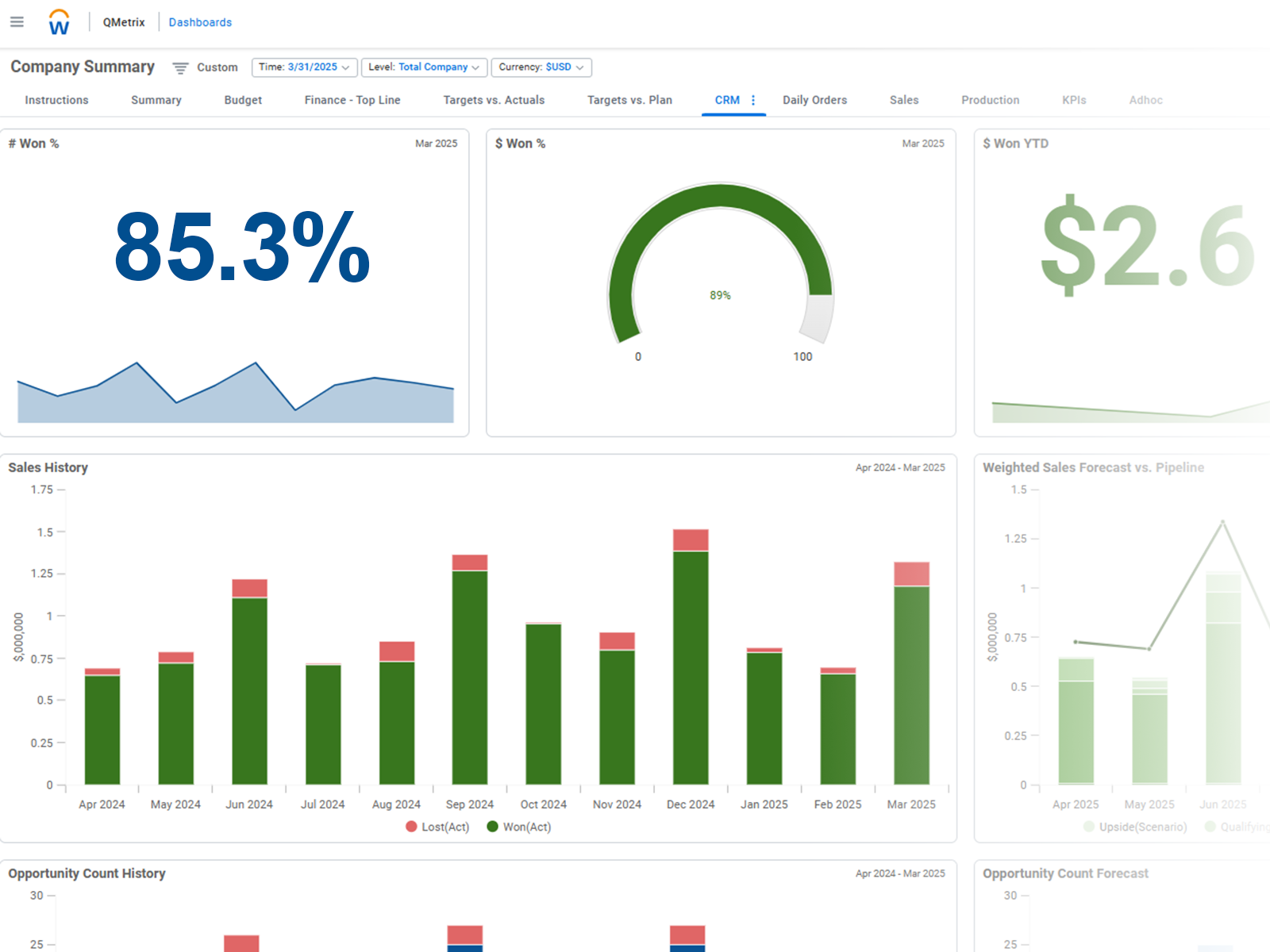Open the Level Total Company dropdown
1270x952 pixels.
pos(424,67)
